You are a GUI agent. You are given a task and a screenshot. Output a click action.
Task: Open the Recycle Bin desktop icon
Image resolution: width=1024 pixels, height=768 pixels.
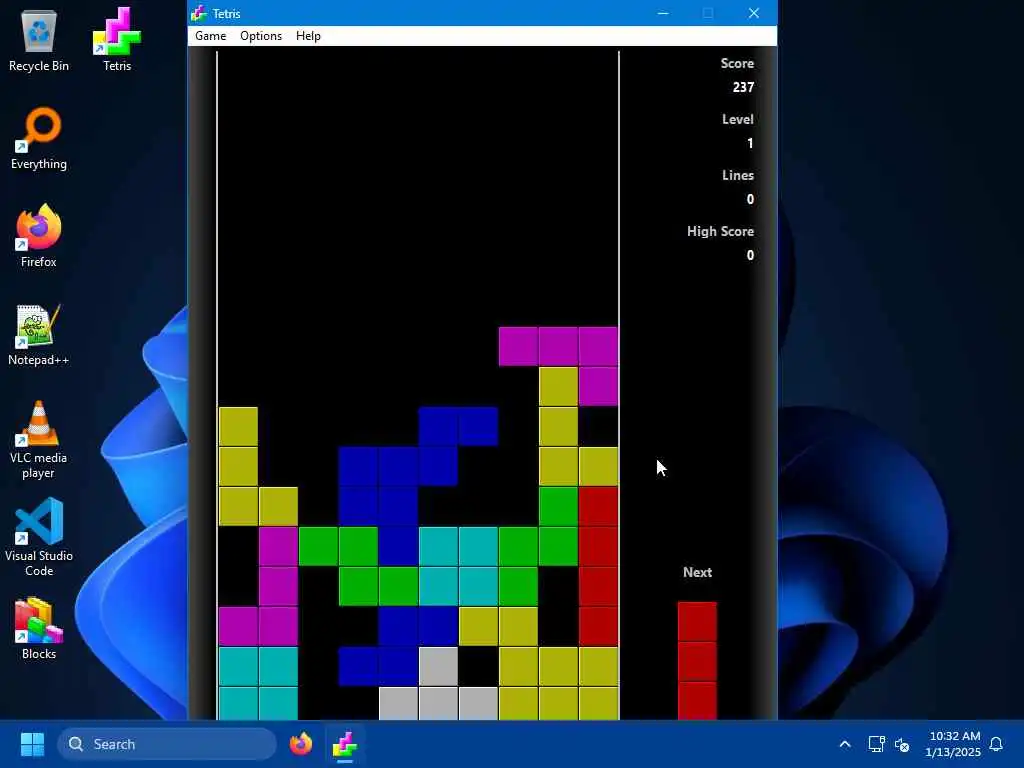pos(39,40)
